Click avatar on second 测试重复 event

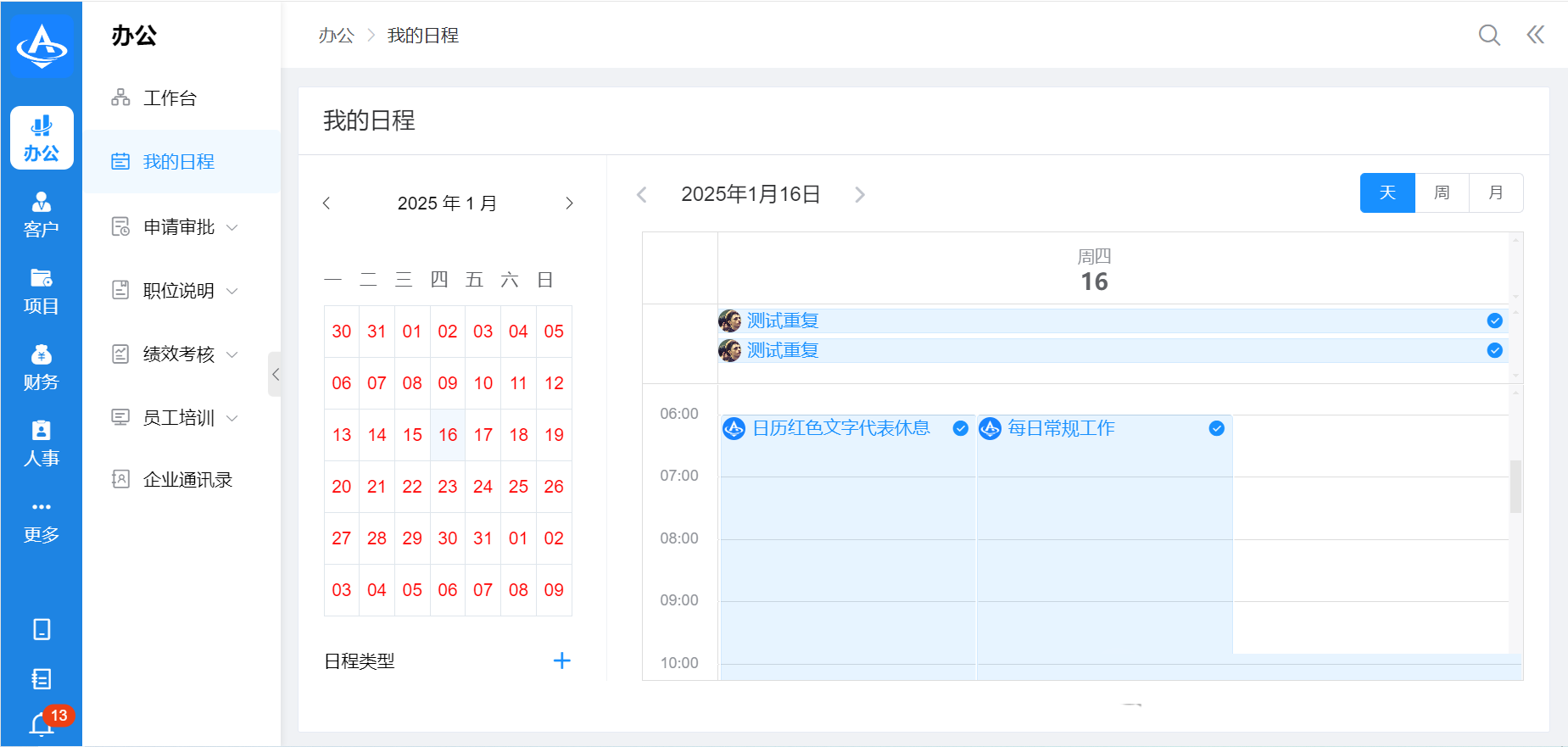pyautogui.click(x=730, y=350)
